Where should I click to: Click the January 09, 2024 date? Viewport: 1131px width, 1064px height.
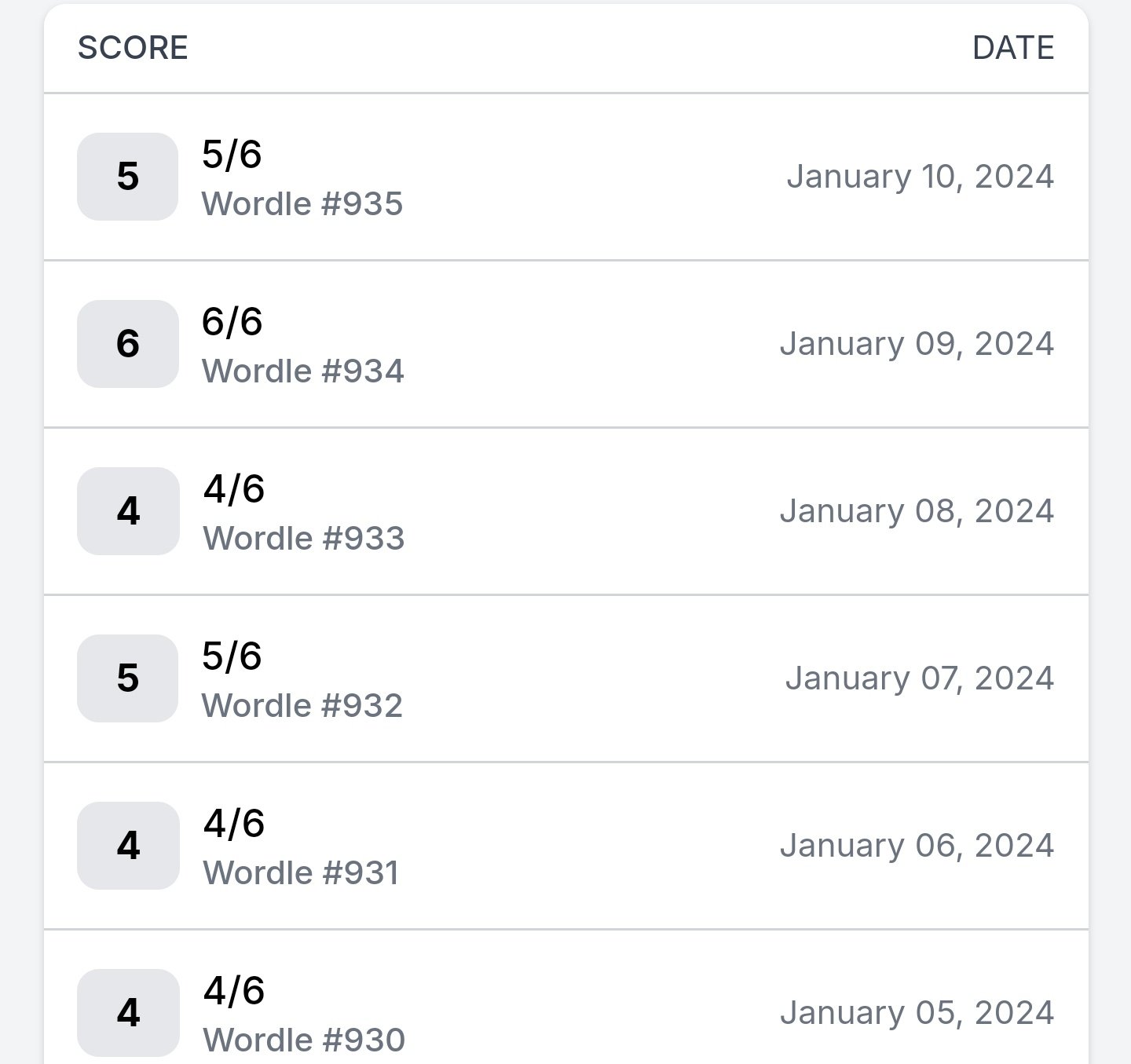point(917,344)
